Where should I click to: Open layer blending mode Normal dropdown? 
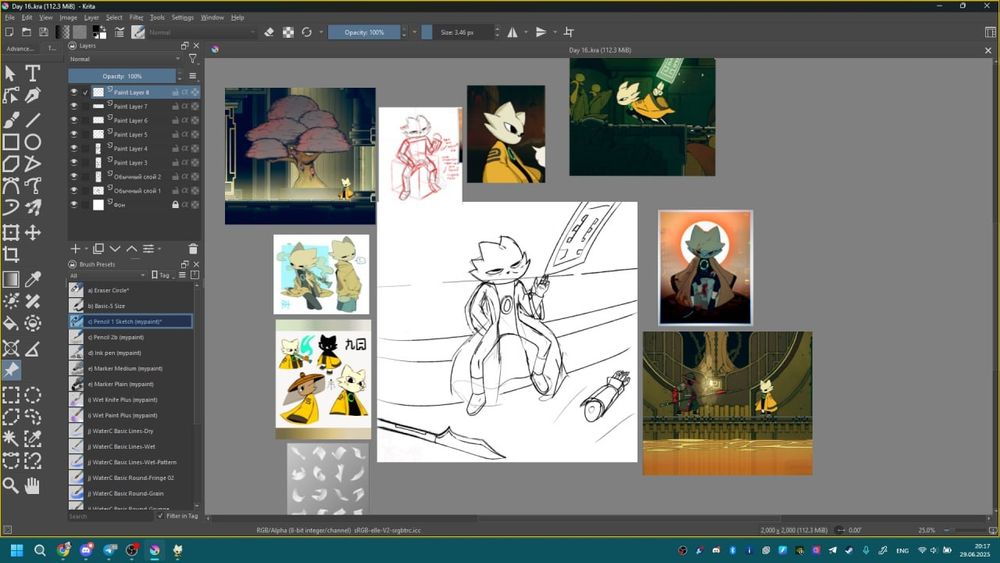(125, 59)
